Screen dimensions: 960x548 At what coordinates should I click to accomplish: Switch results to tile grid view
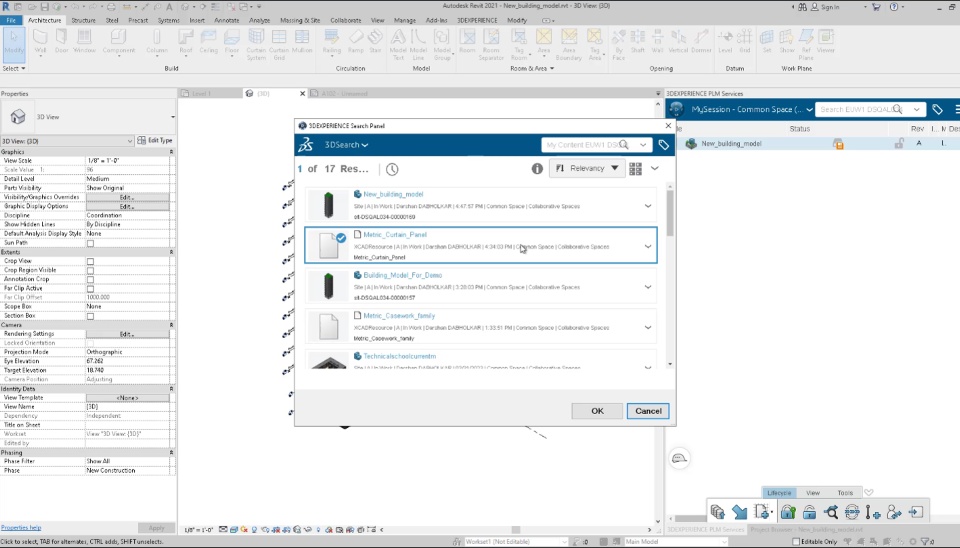point(636,168)
